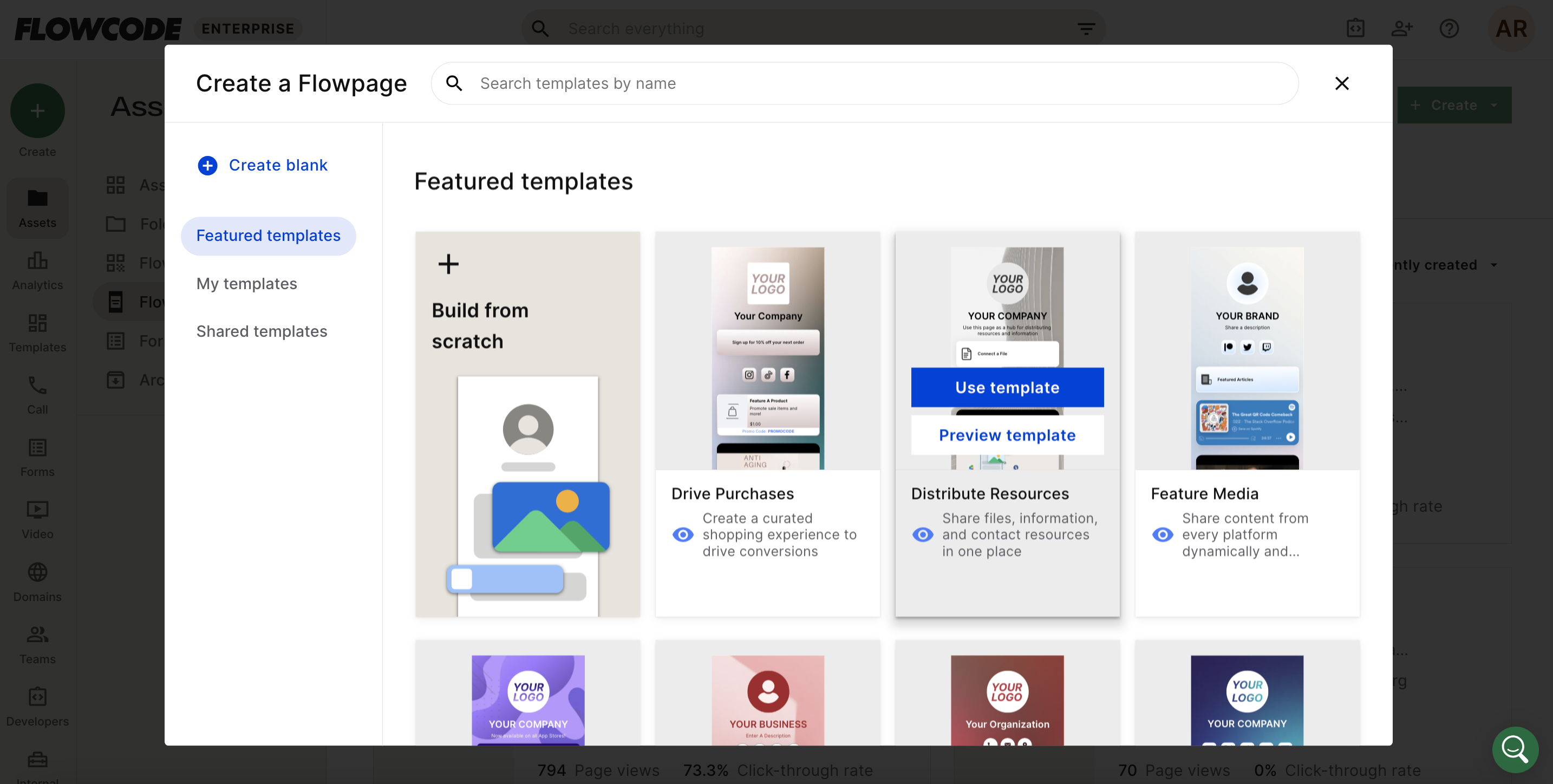The width and height of the screenshot is (1553, 784).
Task: Open the AR profile avatar menu
Action: tap(1511, 28)
